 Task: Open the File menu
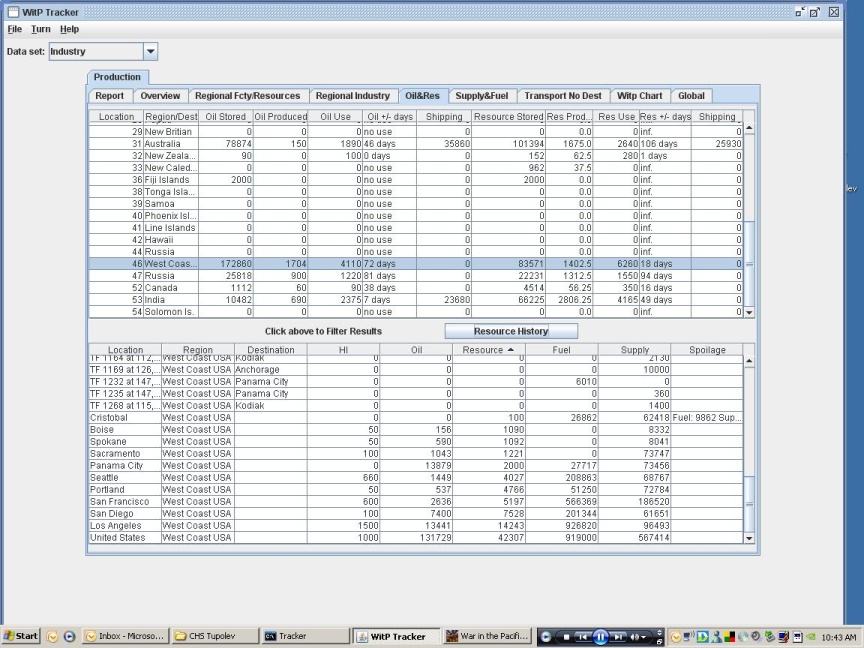(14, 29)
